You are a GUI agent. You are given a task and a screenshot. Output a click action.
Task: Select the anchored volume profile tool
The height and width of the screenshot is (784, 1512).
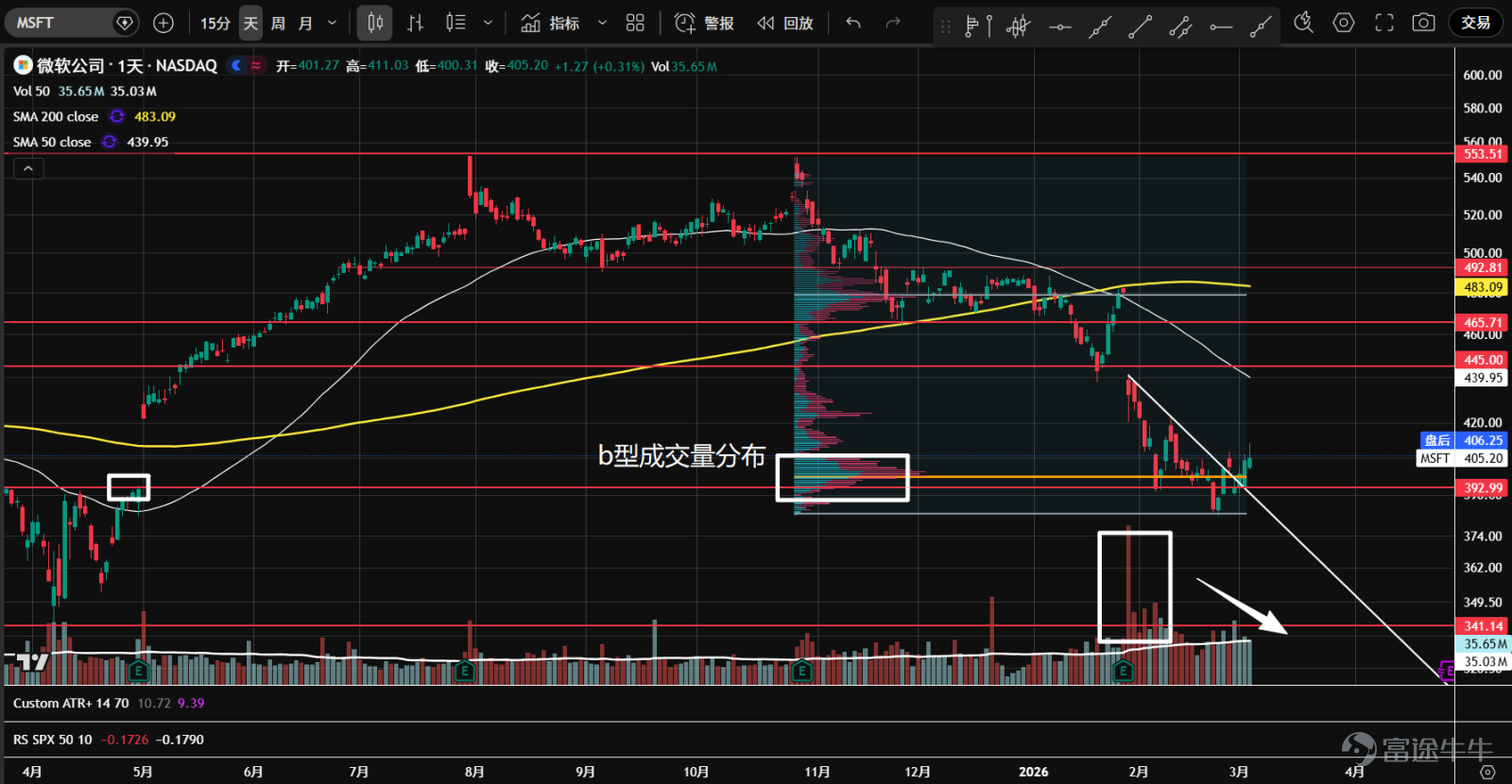(x=1019, y=26)
